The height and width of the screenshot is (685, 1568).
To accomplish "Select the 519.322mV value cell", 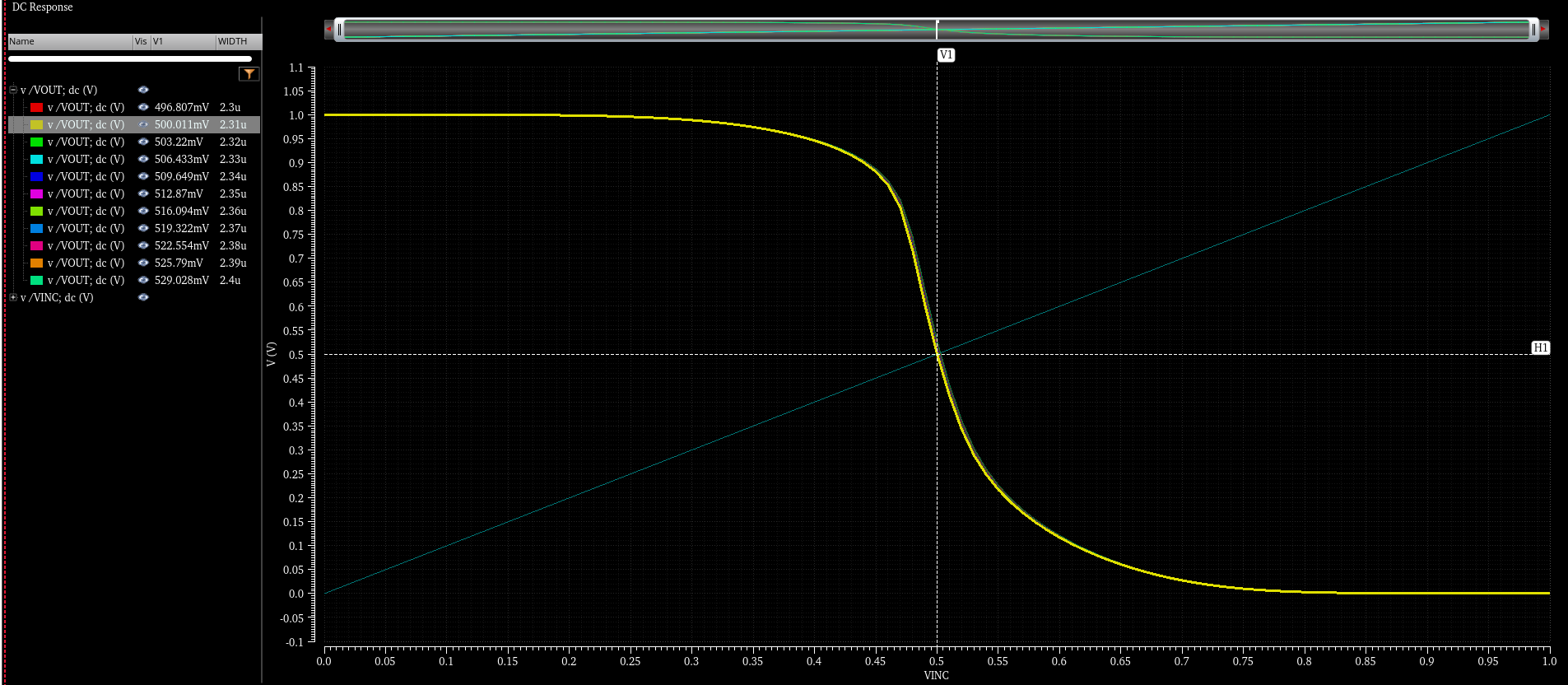I will (x=182, y=228).
